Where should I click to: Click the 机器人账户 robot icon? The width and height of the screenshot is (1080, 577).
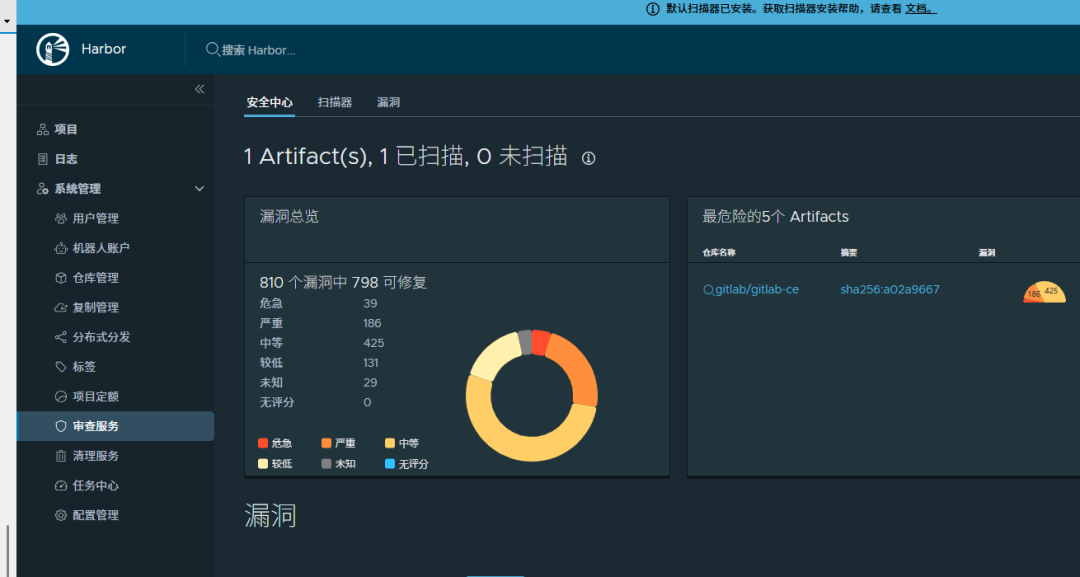pos(61,248)
